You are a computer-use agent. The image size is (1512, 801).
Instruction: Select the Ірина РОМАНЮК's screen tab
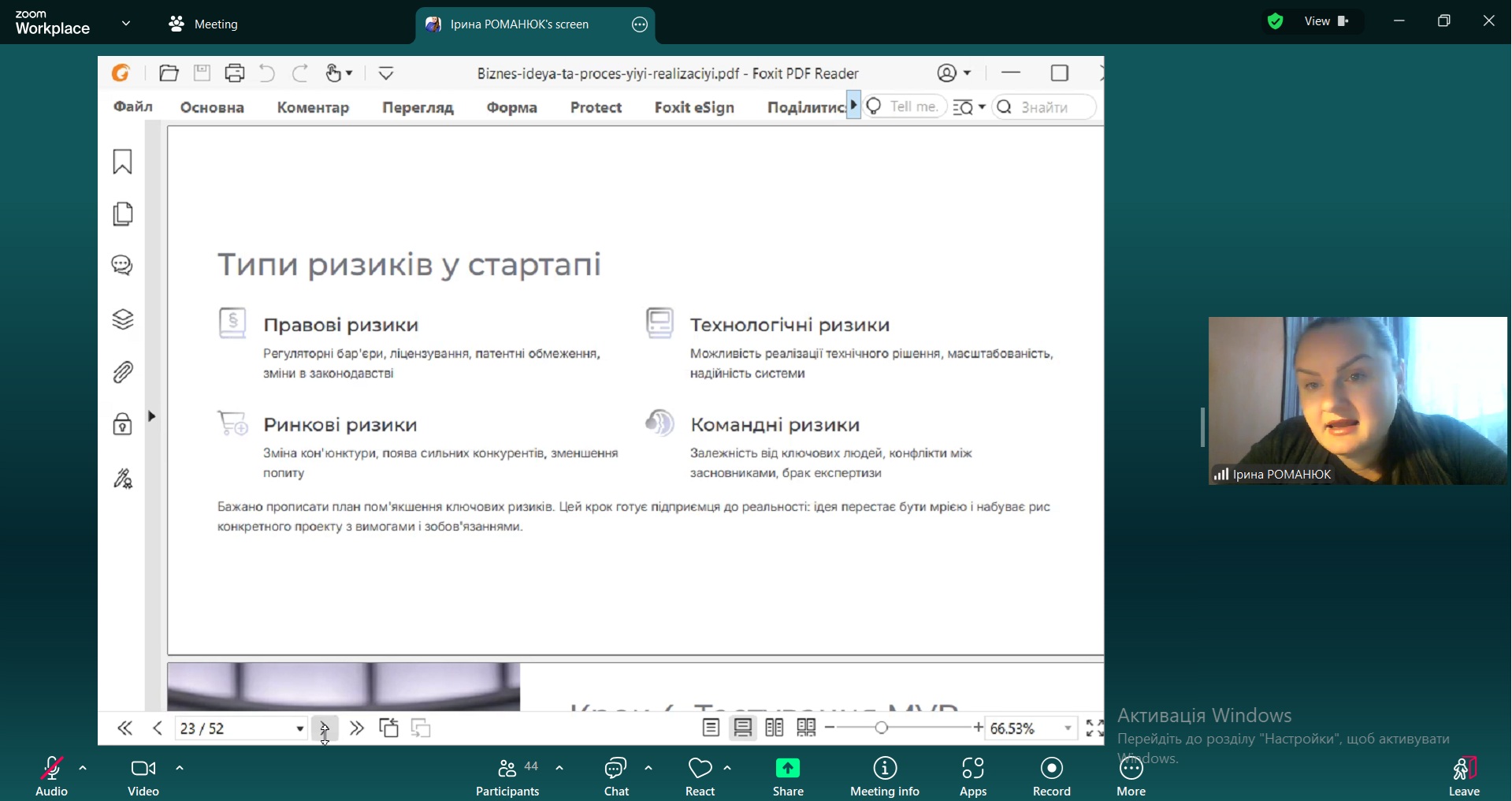point(520,24)
